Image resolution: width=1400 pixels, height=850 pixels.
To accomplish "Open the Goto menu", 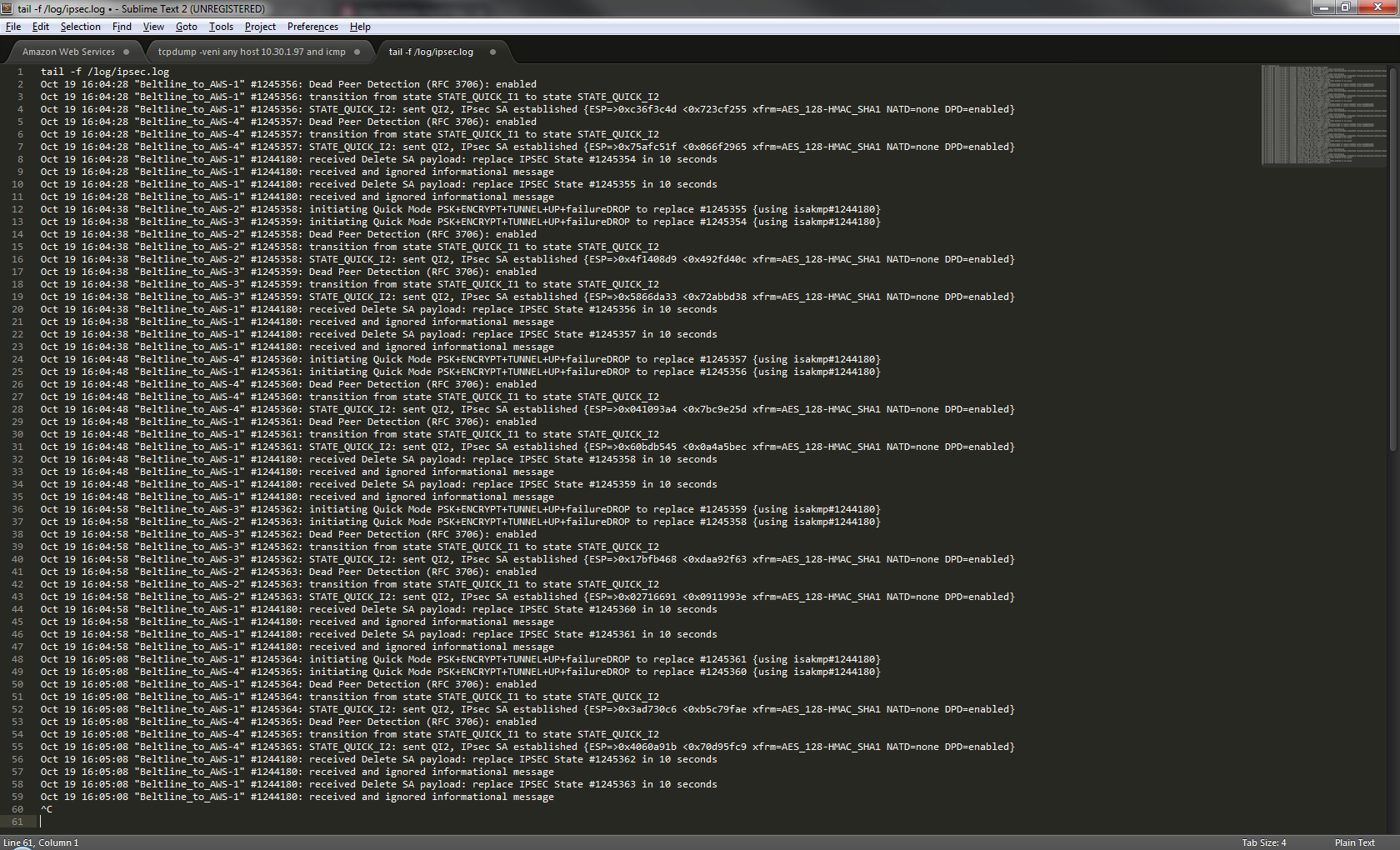I will pyautogui.click(x=186, y=27).
